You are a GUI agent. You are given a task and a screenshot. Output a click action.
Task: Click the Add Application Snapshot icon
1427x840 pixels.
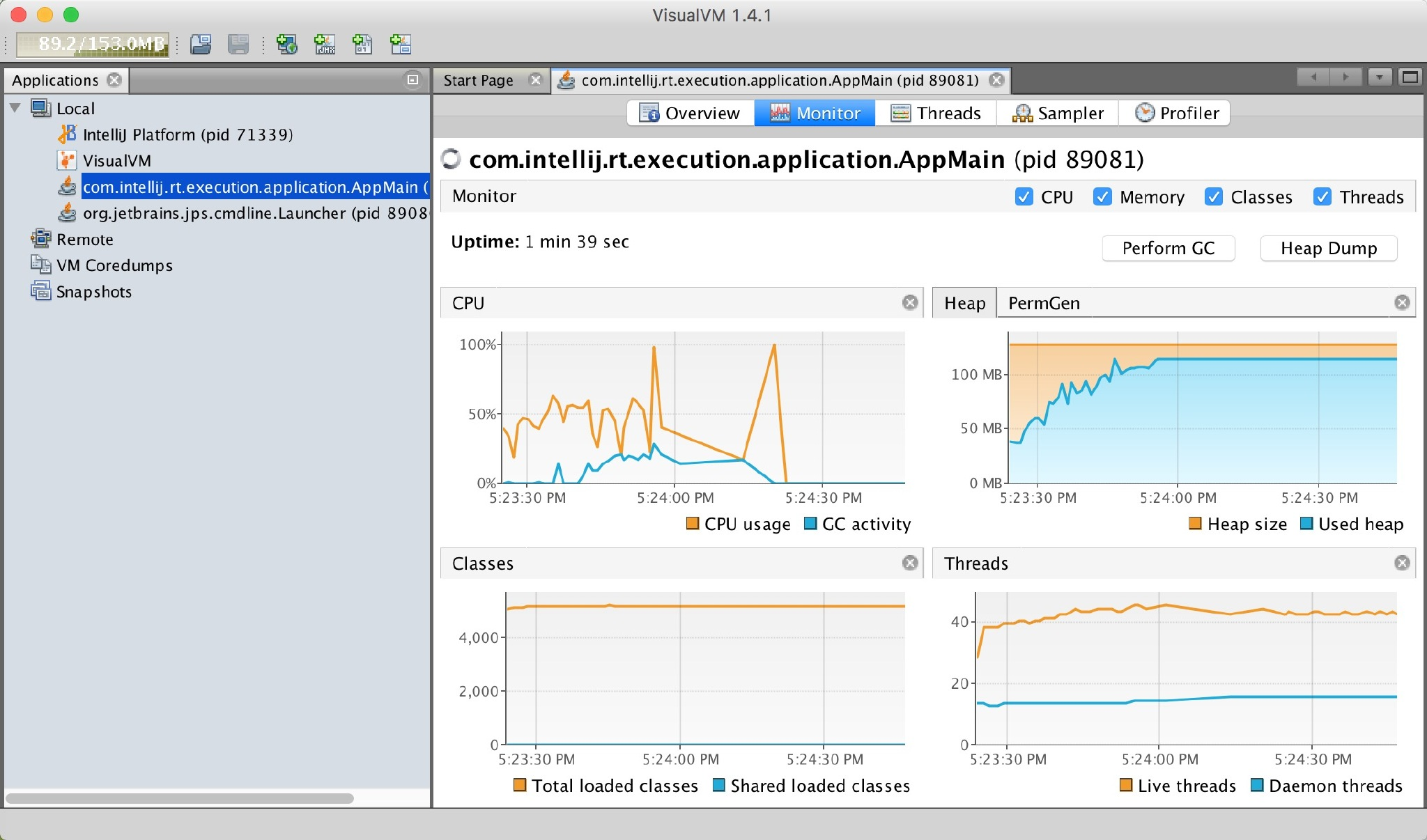(400, 45)
